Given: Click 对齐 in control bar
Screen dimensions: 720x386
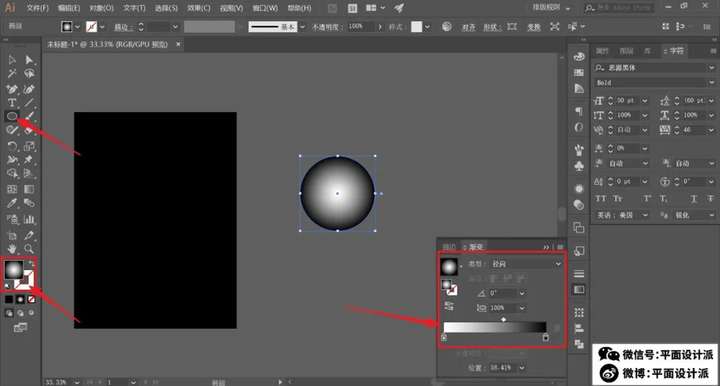Looking at the screenshot, I should [x=468, y=28].
